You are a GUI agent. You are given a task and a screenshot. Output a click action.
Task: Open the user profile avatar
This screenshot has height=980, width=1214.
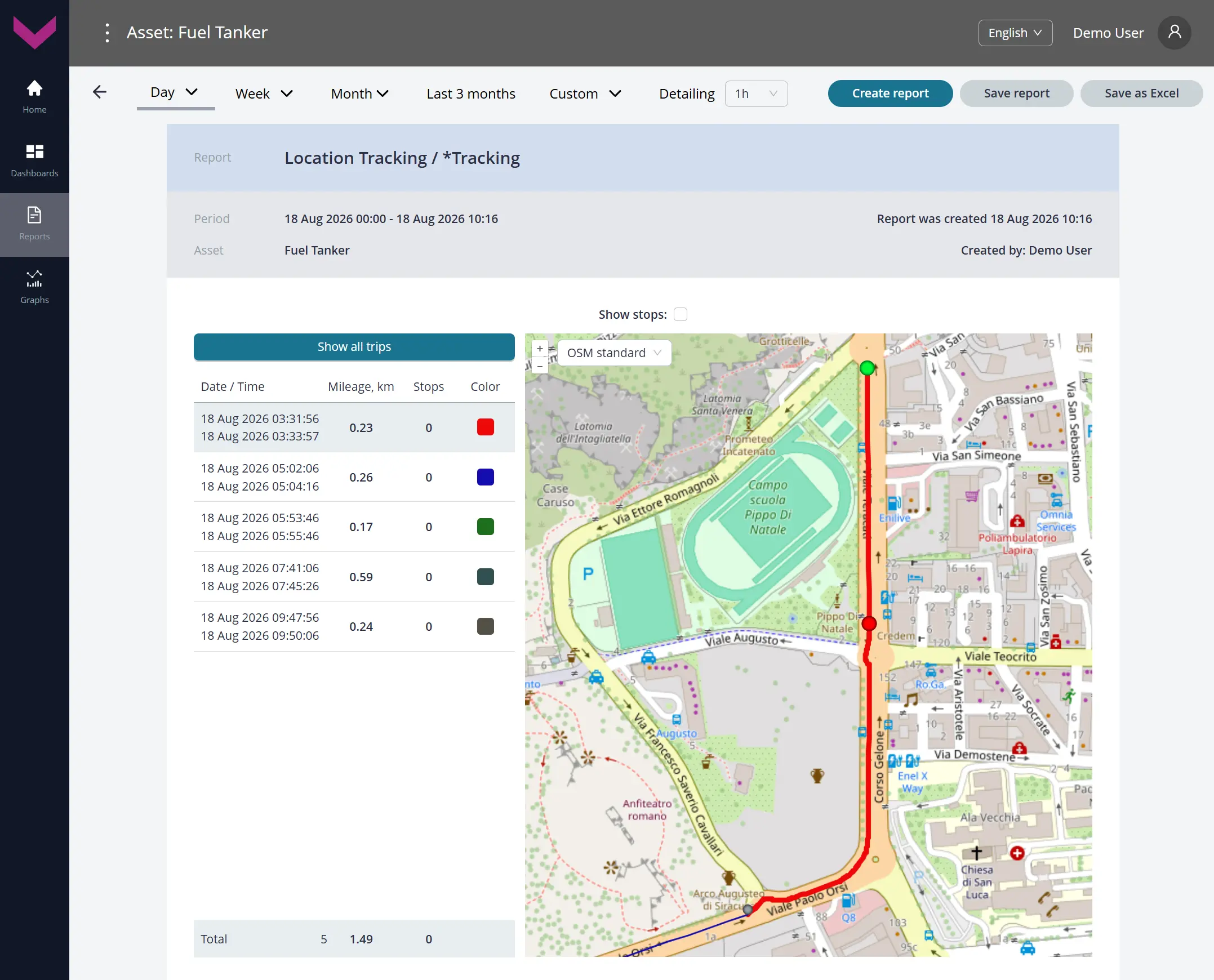pyautogui.click(x=1175, y=33)
